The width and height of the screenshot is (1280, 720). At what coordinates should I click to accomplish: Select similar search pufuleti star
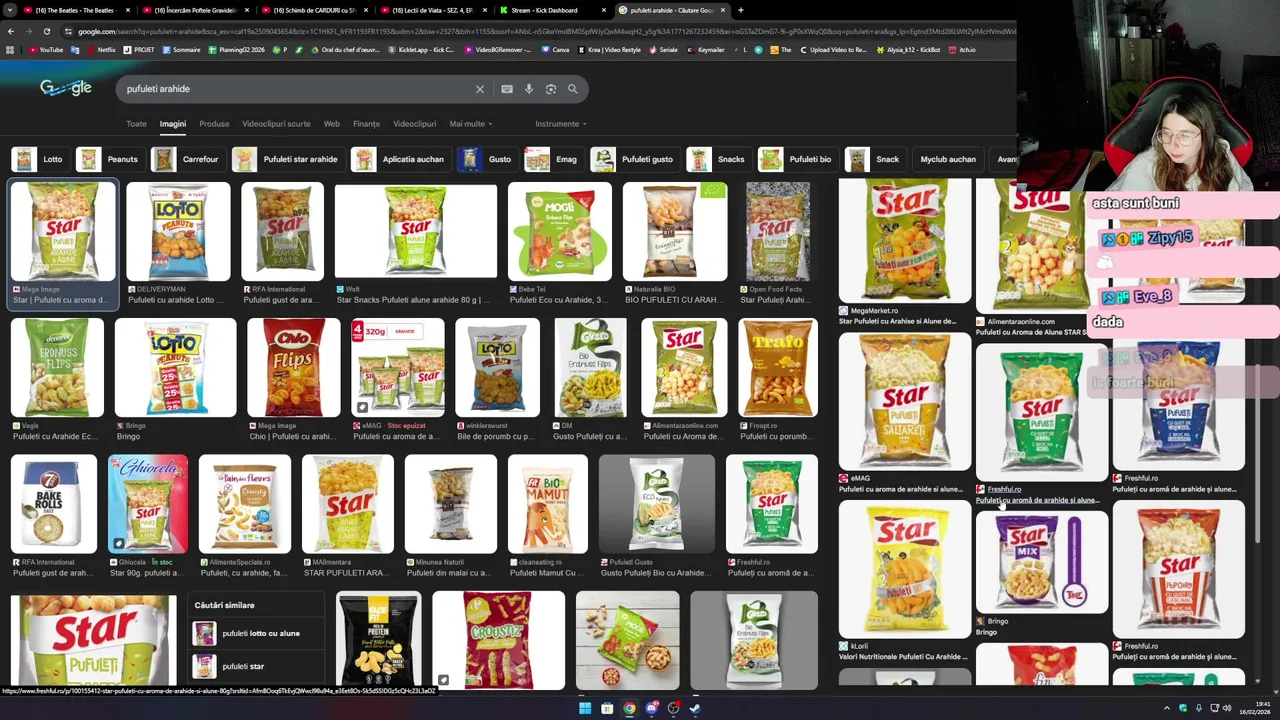point(256,666)
